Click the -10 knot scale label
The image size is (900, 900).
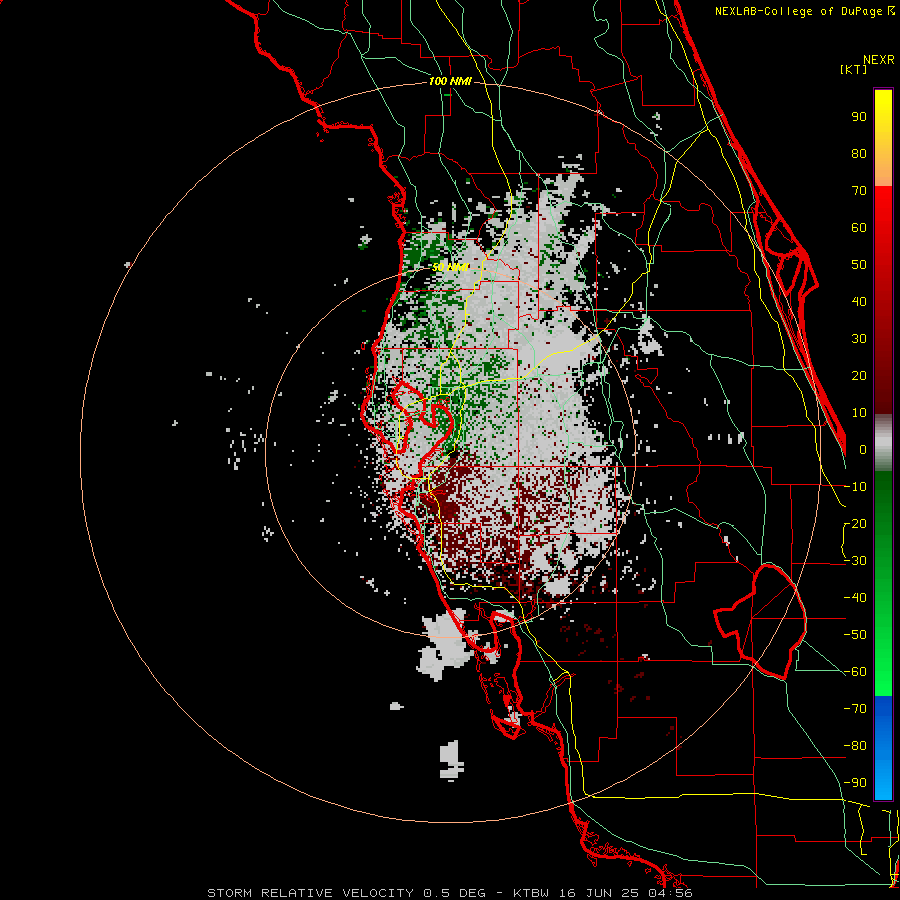pos(855,487)
